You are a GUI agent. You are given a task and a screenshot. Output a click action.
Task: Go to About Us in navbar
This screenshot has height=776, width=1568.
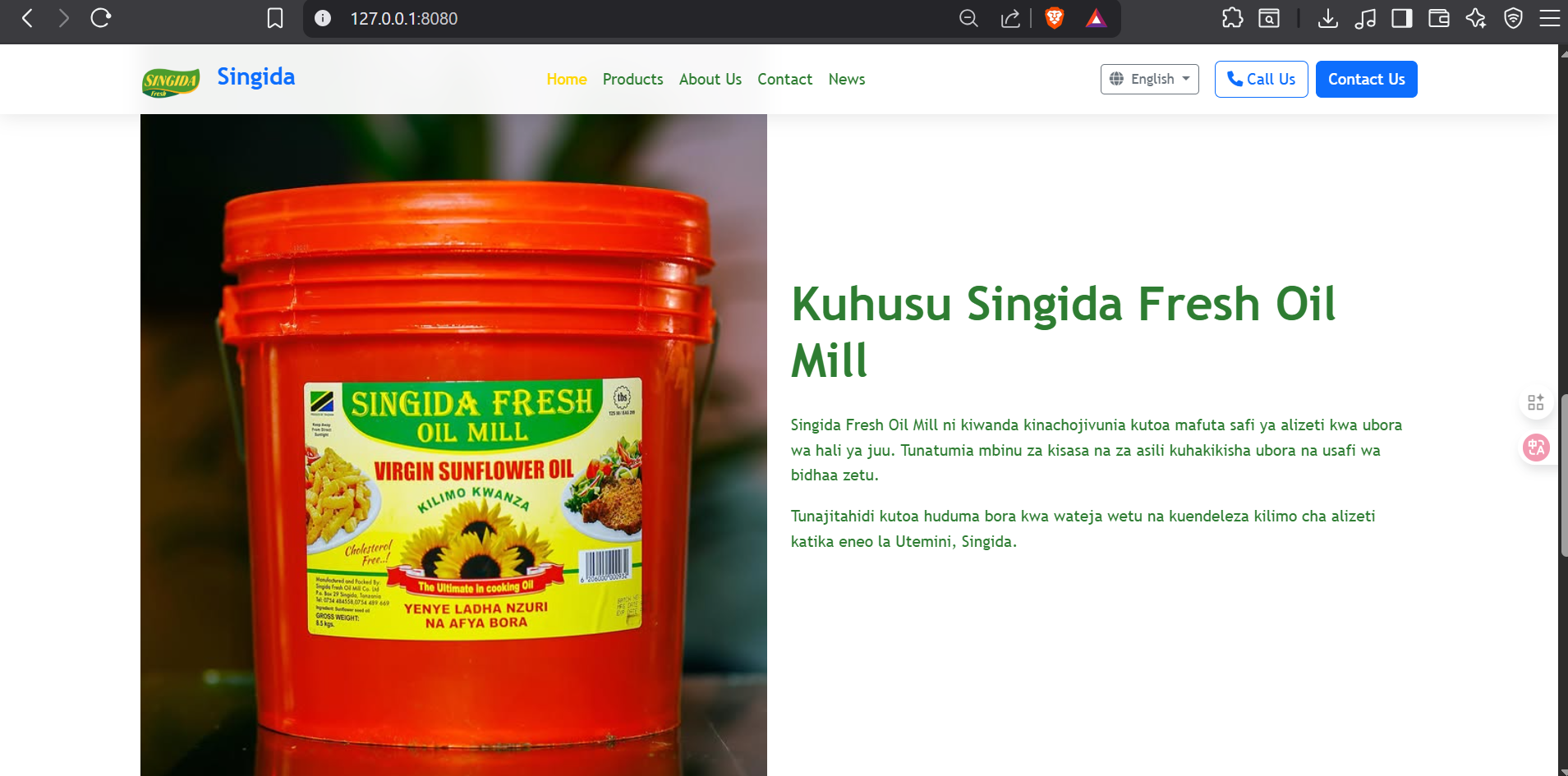710,79
